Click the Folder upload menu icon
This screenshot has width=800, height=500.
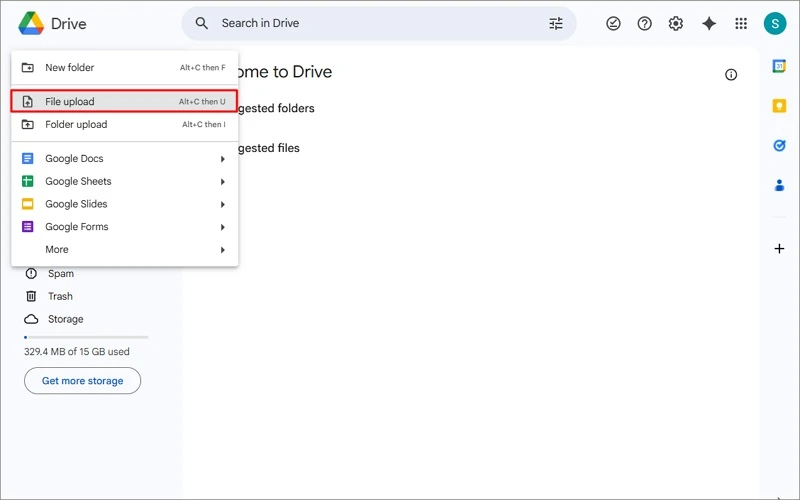28,124
